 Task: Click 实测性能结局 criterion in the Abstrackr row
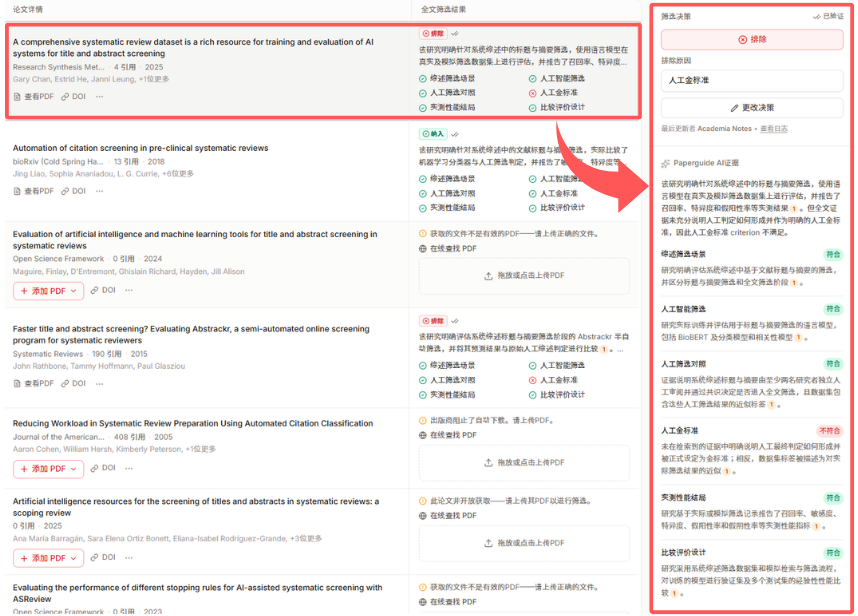[447, 395]
